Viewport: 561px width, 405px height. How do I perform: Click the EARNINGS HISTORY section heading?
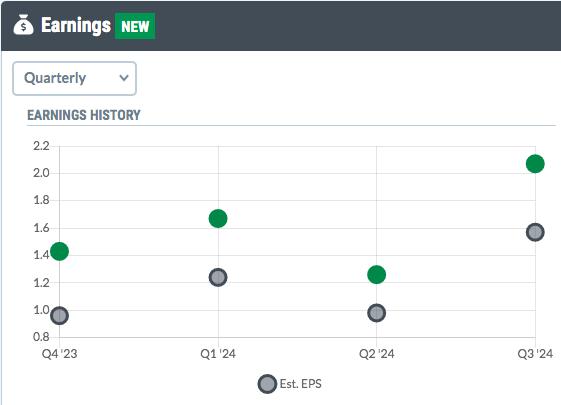84,115
